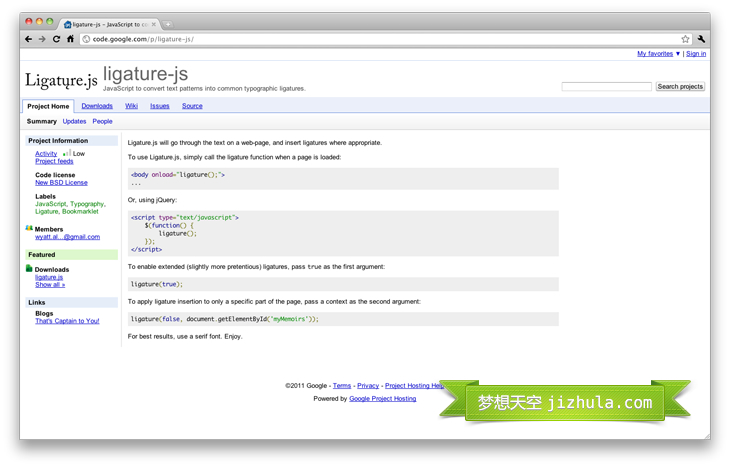Screen dimensions: 730x467
Task: Open the Source tab
Action: (x=192, y=106)
